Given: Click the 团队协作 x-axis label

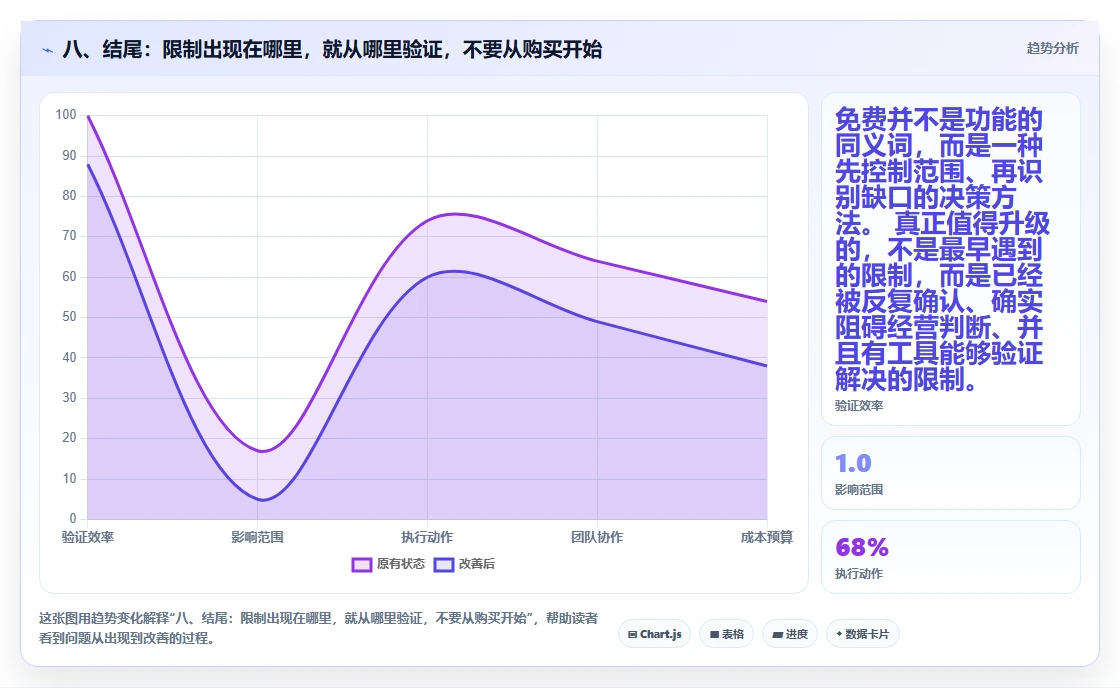Looking at the screenshot, I should coord(597,537).
